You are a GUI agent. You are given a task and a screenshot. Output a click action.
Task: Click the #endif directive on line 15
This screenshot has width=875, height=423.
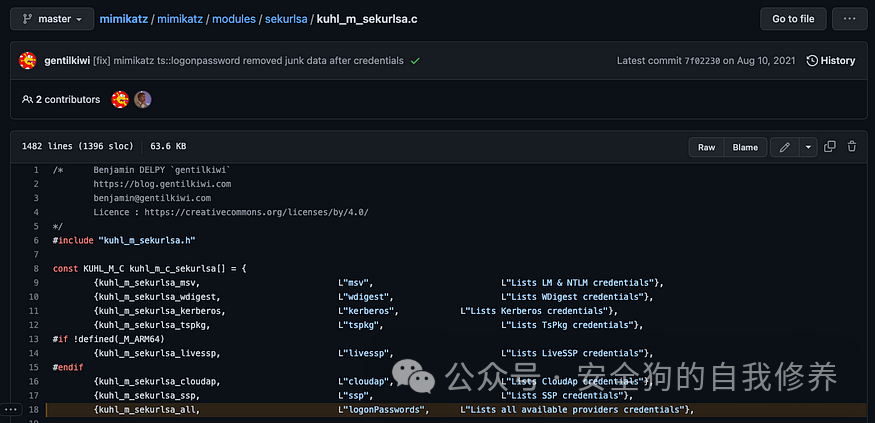pyautogui.click(x=68, y=367)
